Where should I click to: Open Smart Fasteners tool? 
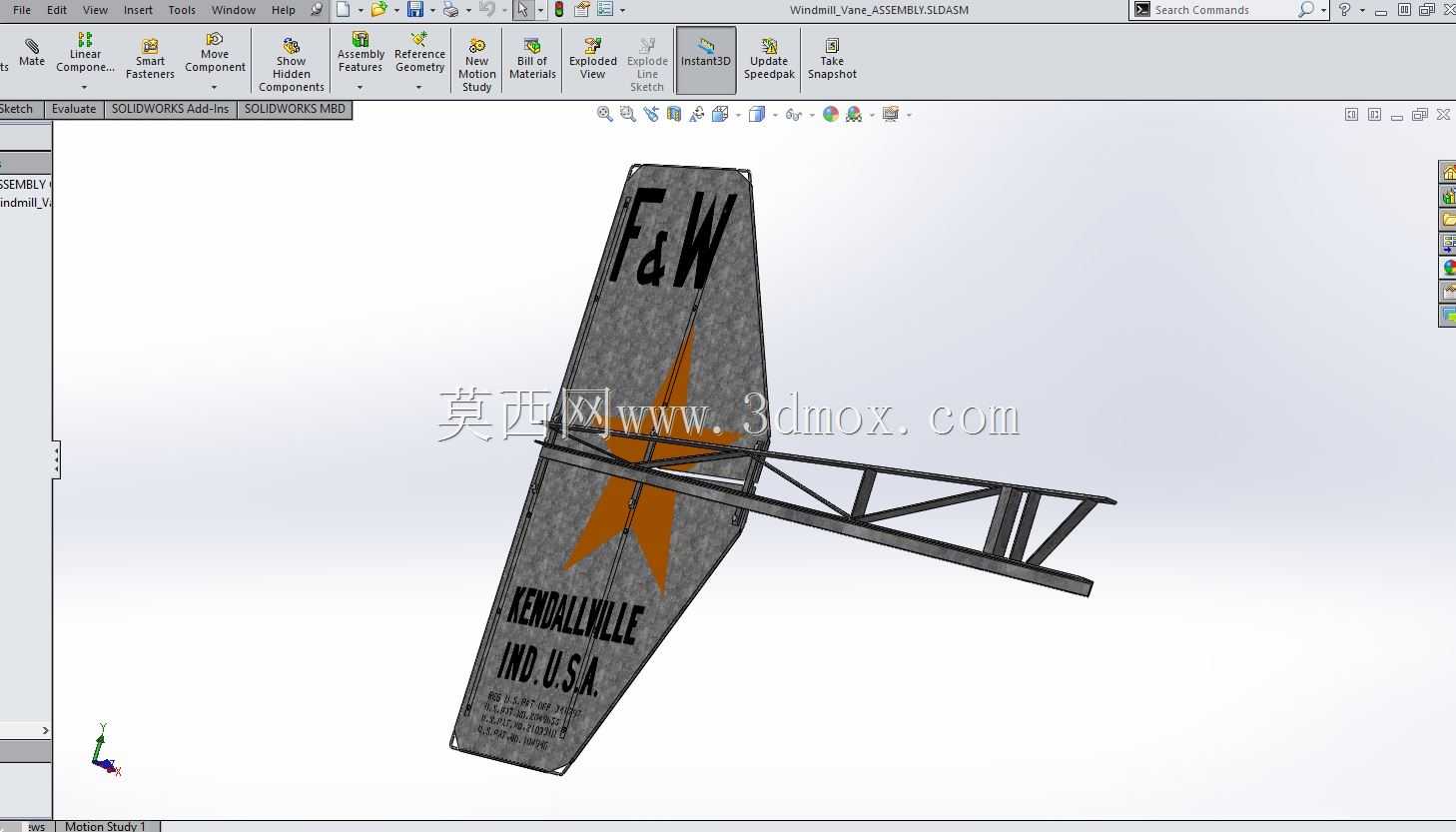click(x=150, y=60)
